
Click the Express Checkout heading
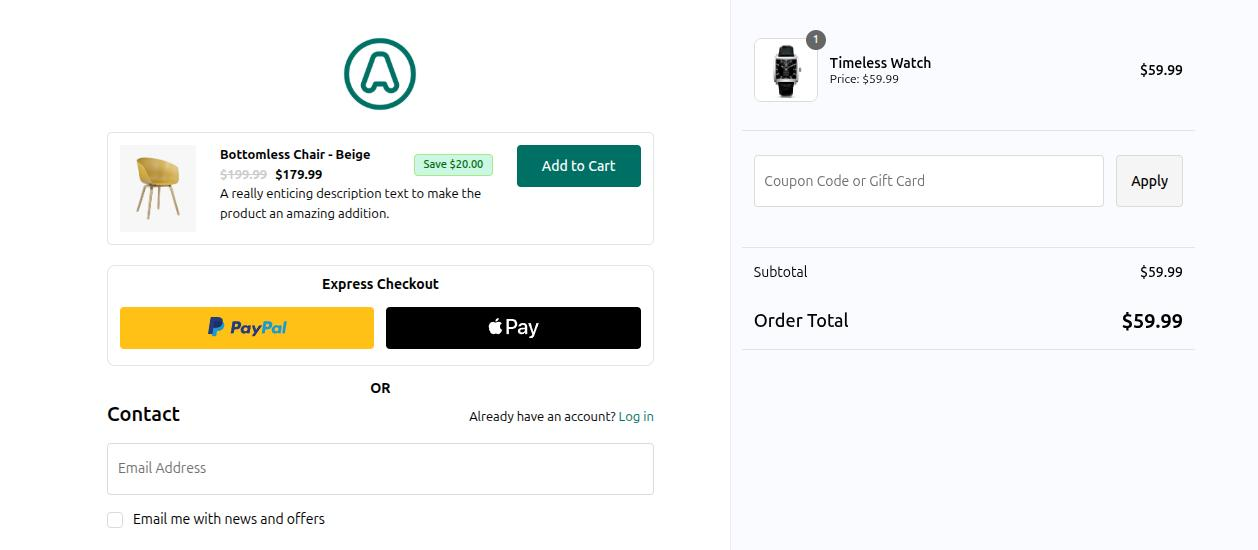[x=380, y=284]
